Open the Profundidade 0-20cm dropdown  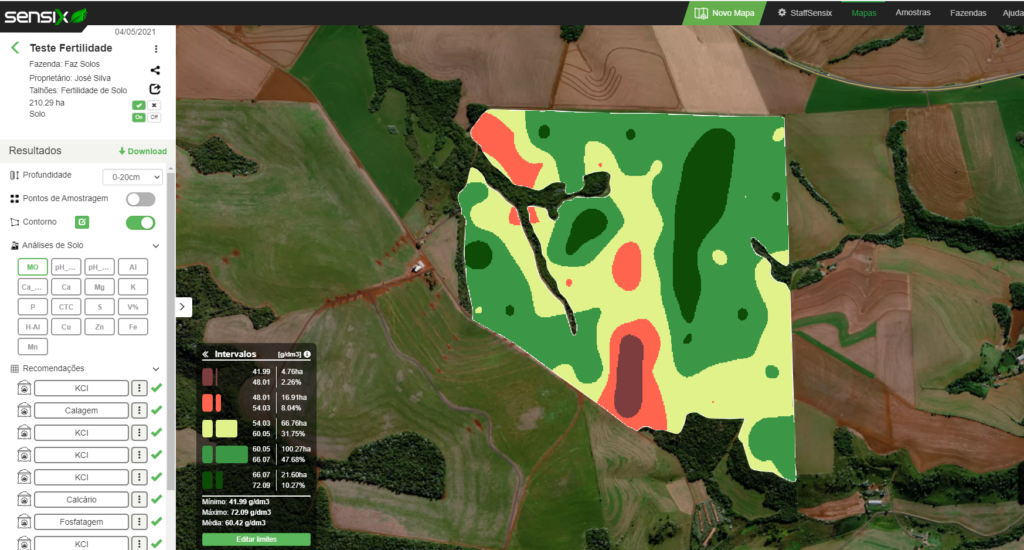(132, 176)
